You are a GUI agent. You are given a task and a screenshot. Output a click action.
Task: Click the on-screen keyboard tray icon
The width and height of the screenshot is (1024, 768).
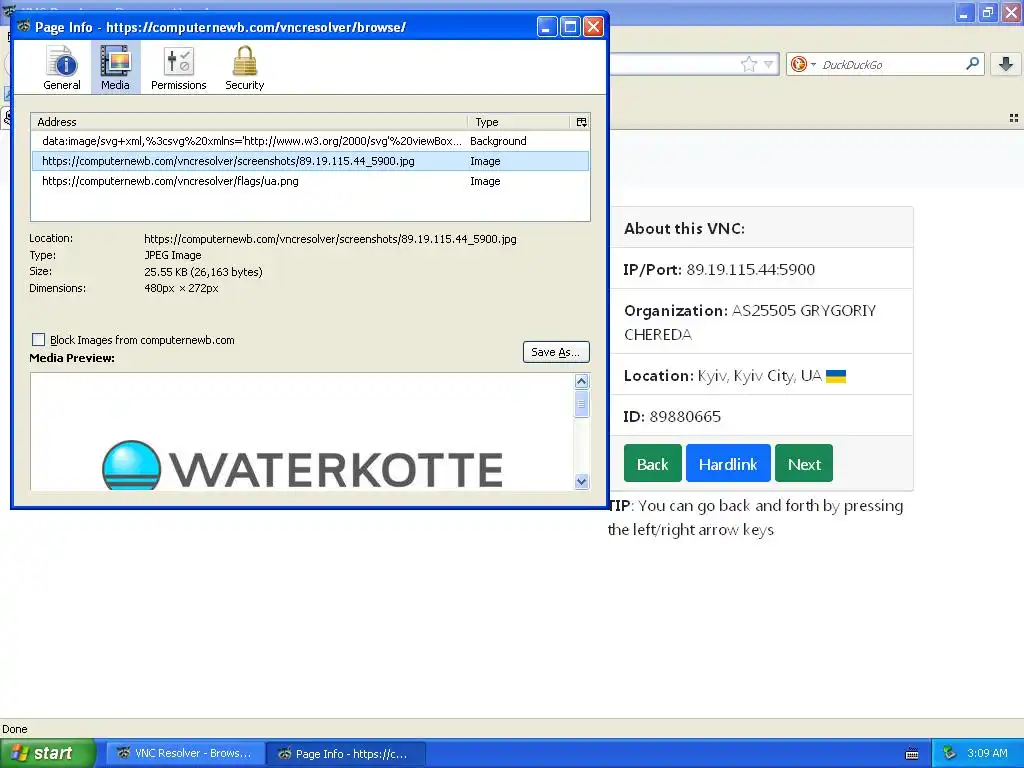[x=912, y=754]
